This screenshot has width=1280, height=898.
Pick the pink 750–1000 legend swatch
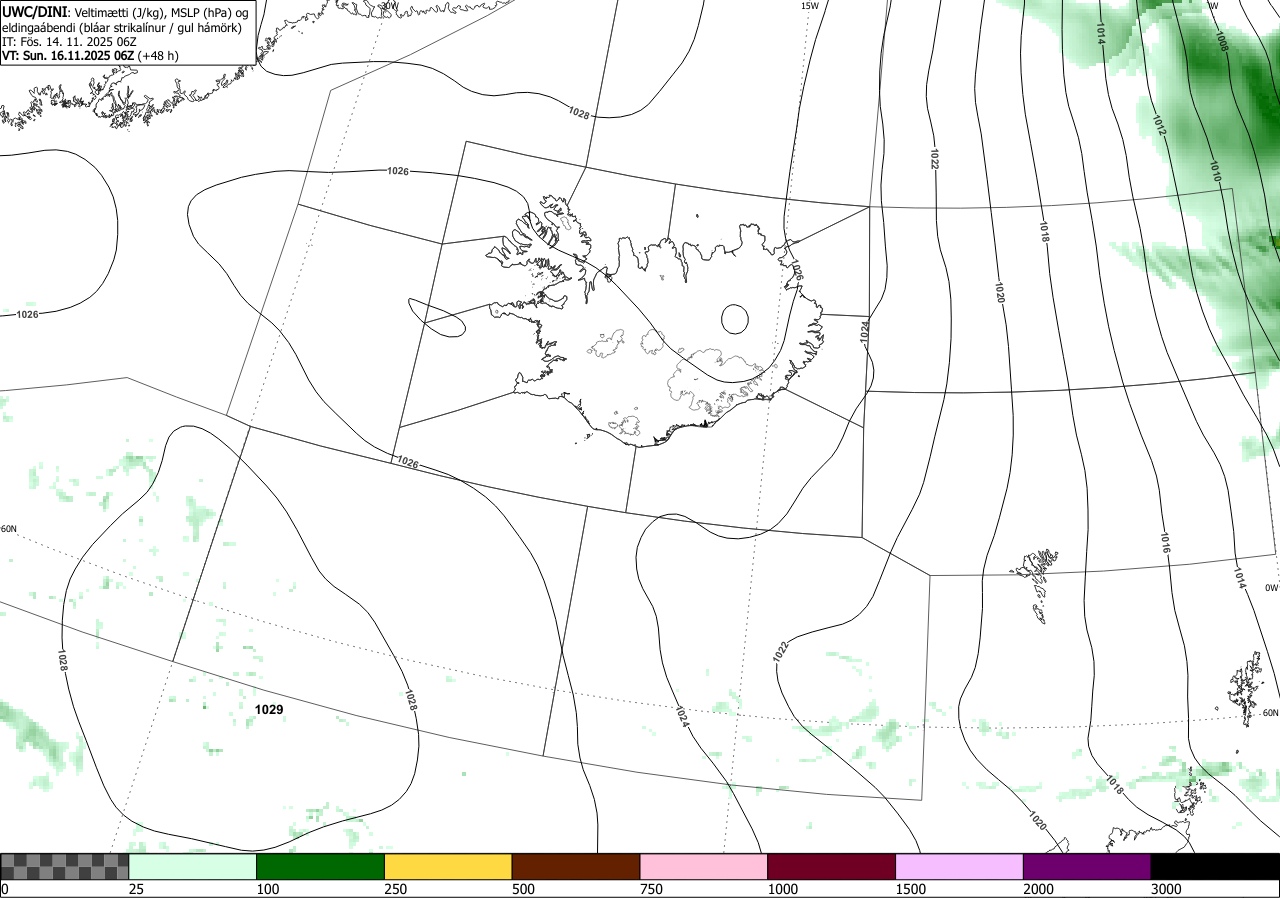click(704, 866)
